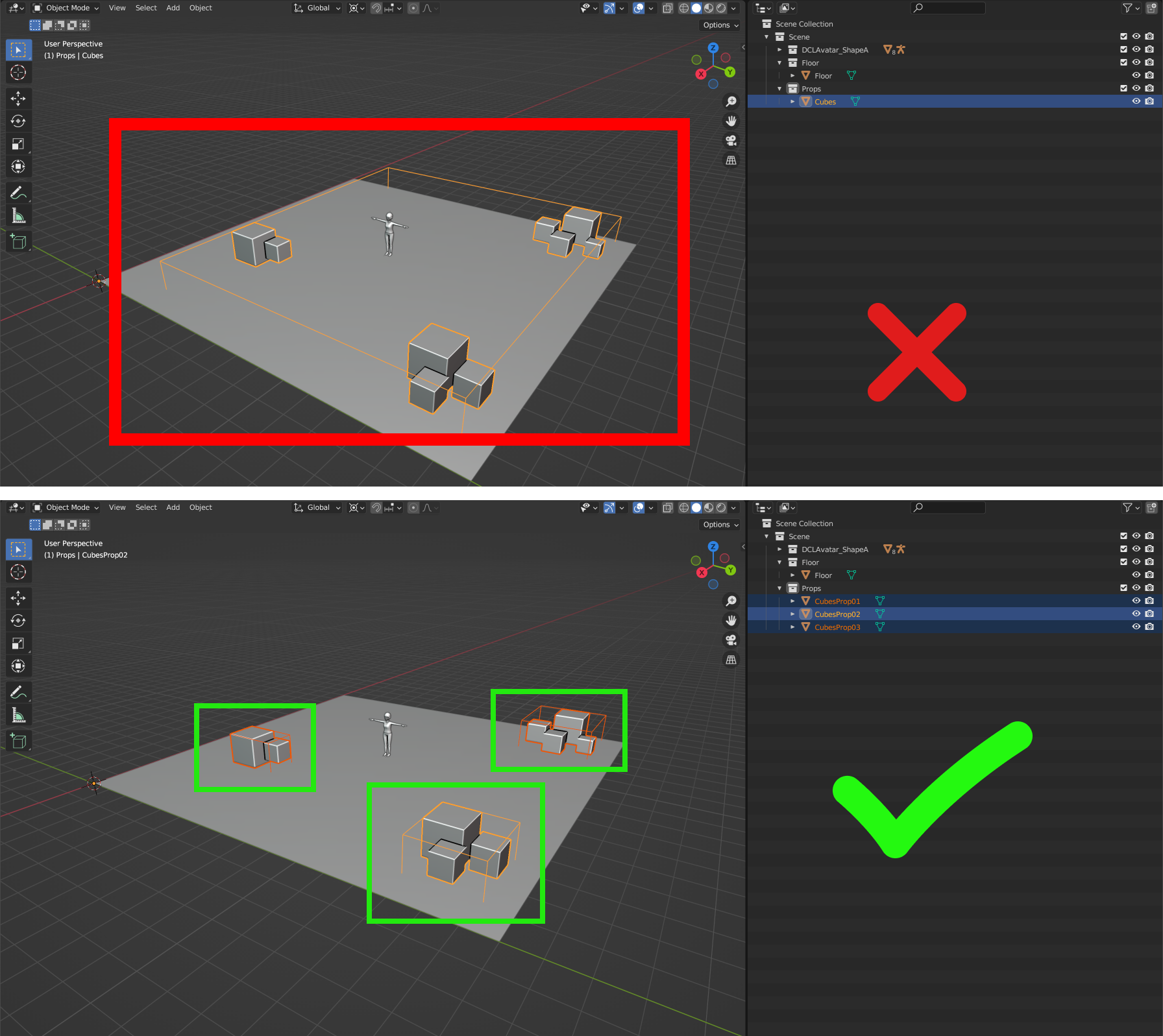The height and width of the screenshot is (1036, 1163).
Task: Open the Object Mode dropdown in the upper viewport
Action: 66,8
